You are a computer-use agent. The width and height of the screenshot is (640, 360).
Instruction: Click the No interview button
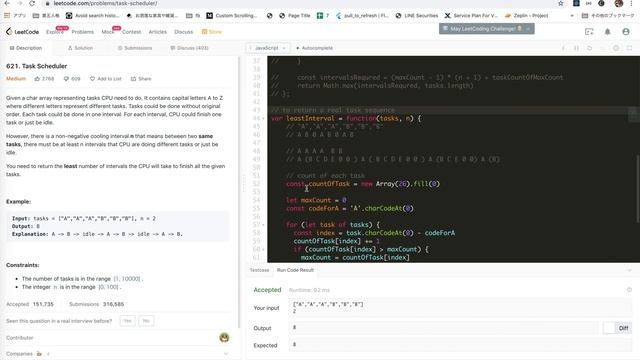click(146, 321)
